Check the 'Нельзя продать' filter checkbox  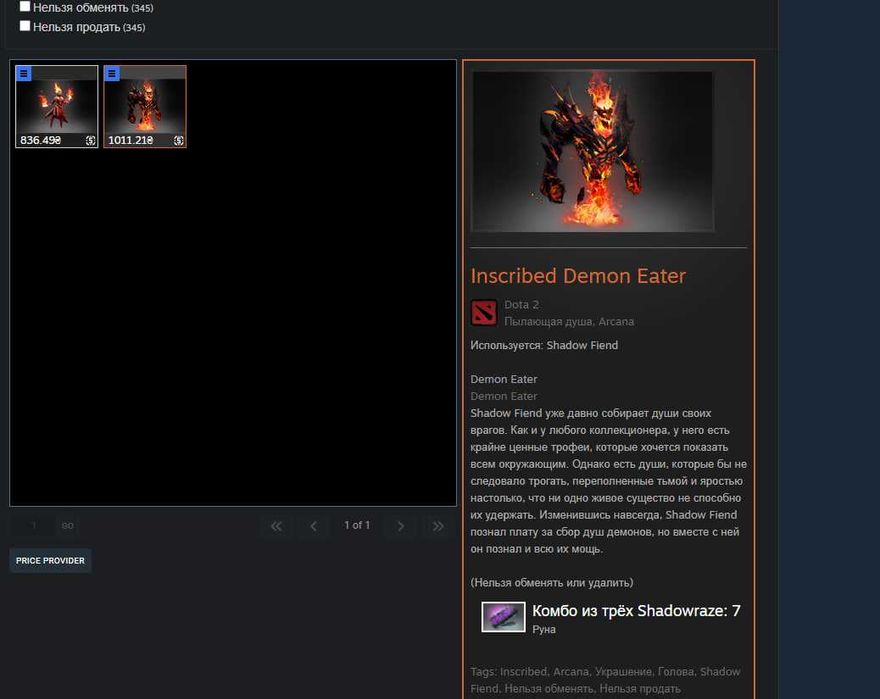pyautogui.click(x=25, y=26)
